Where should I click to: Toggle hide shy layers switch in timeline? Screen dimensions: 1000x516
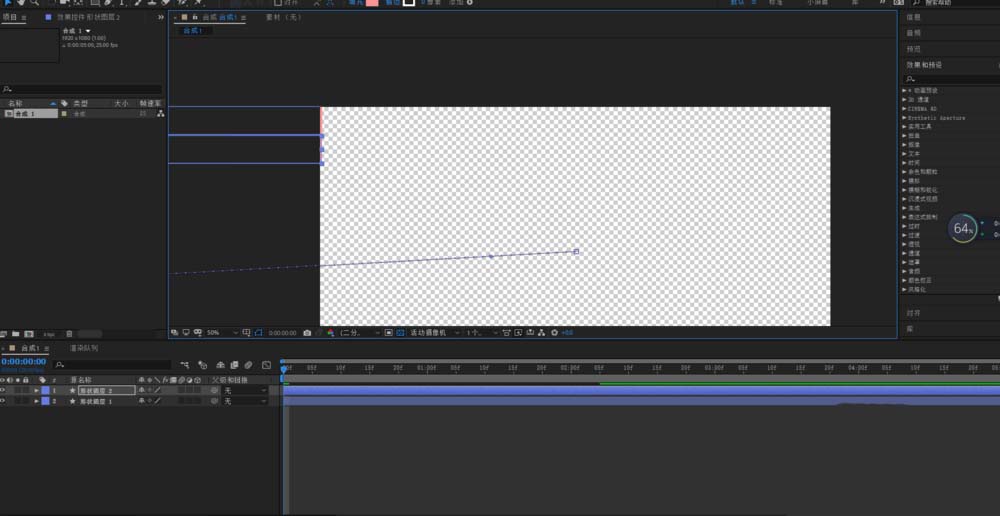click(x=221, y=365)
